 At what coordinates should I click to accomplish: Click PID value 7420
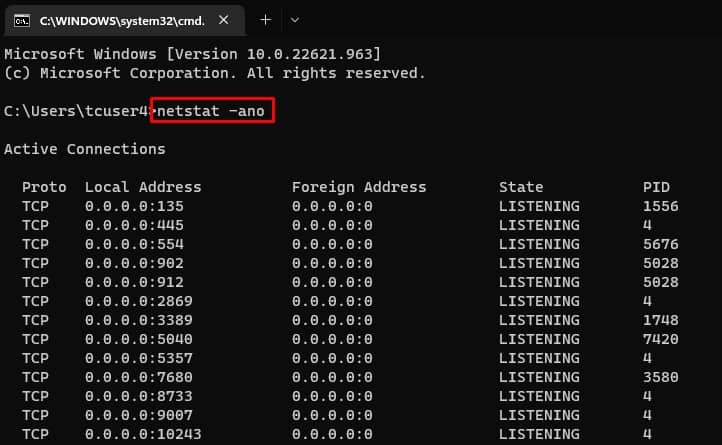tap(661, 339)
